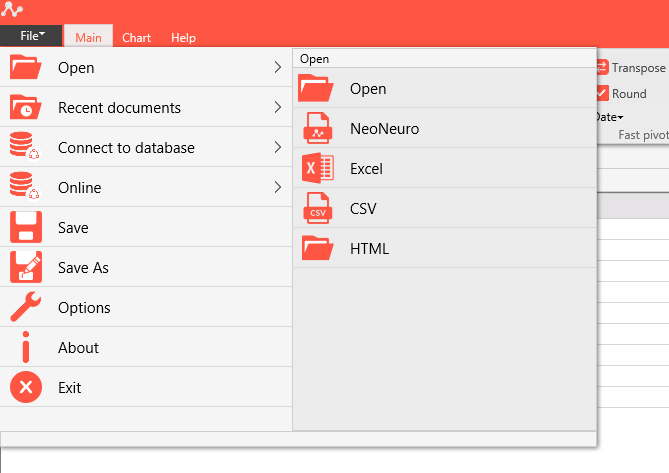
Task: Choose Exit from the File menu
Action: [x=146, y=387]
